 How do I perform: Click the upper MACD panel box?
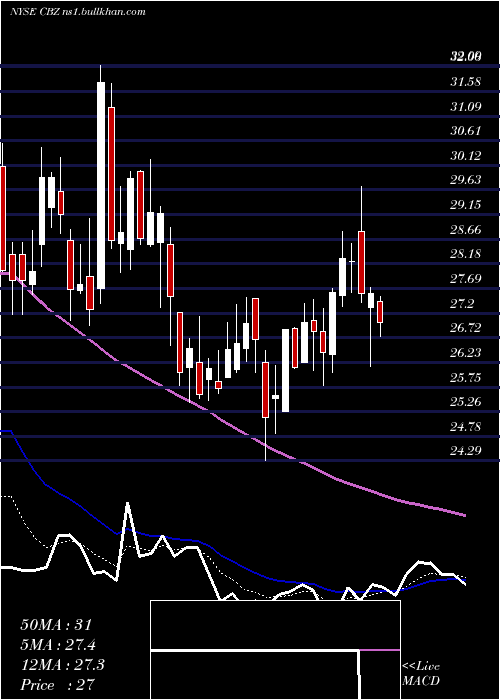point(275,625)
